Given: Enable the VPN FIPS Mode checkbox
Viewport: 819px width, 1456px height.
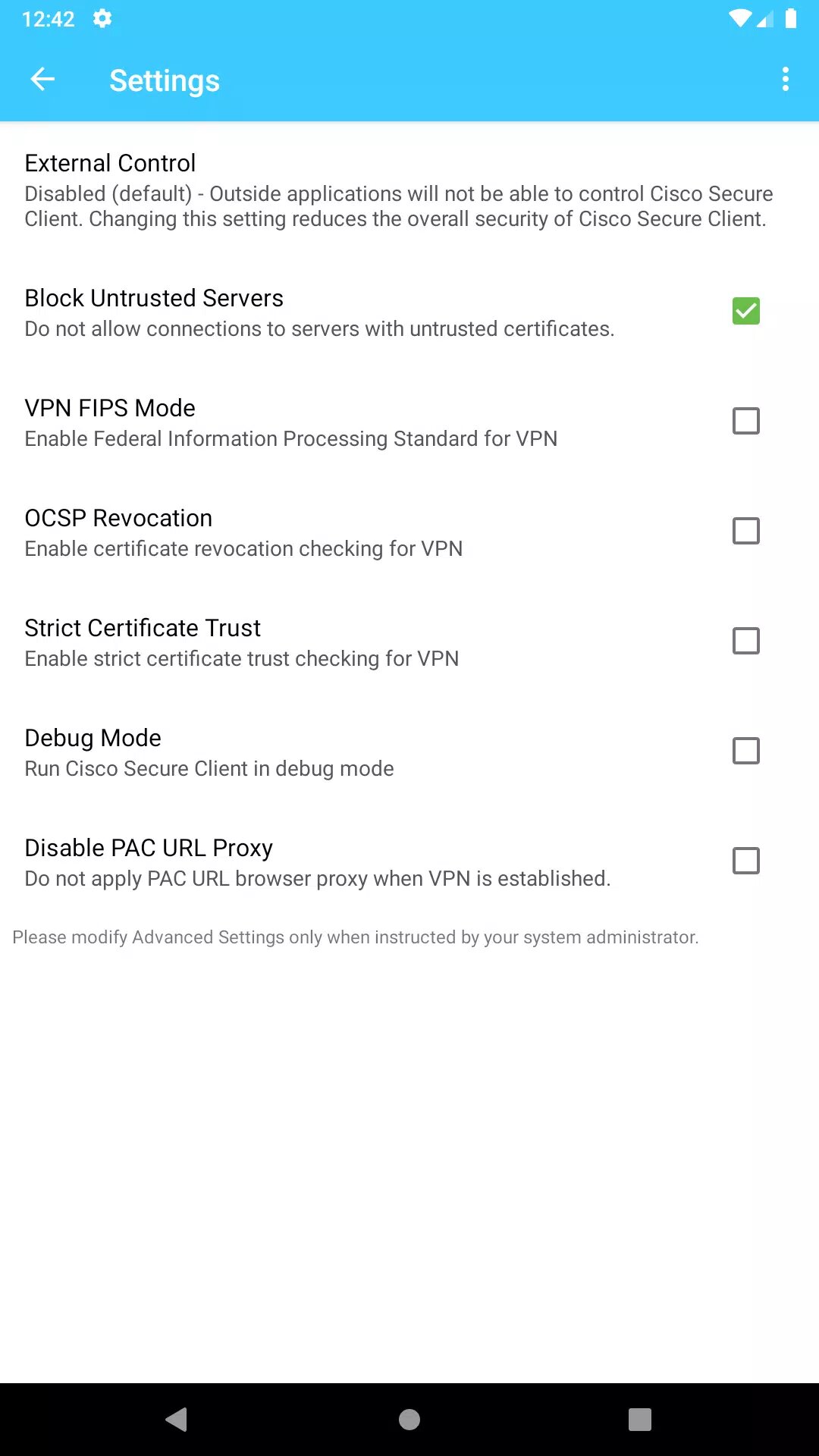Looking at the screenshot, I should (745, 421).
